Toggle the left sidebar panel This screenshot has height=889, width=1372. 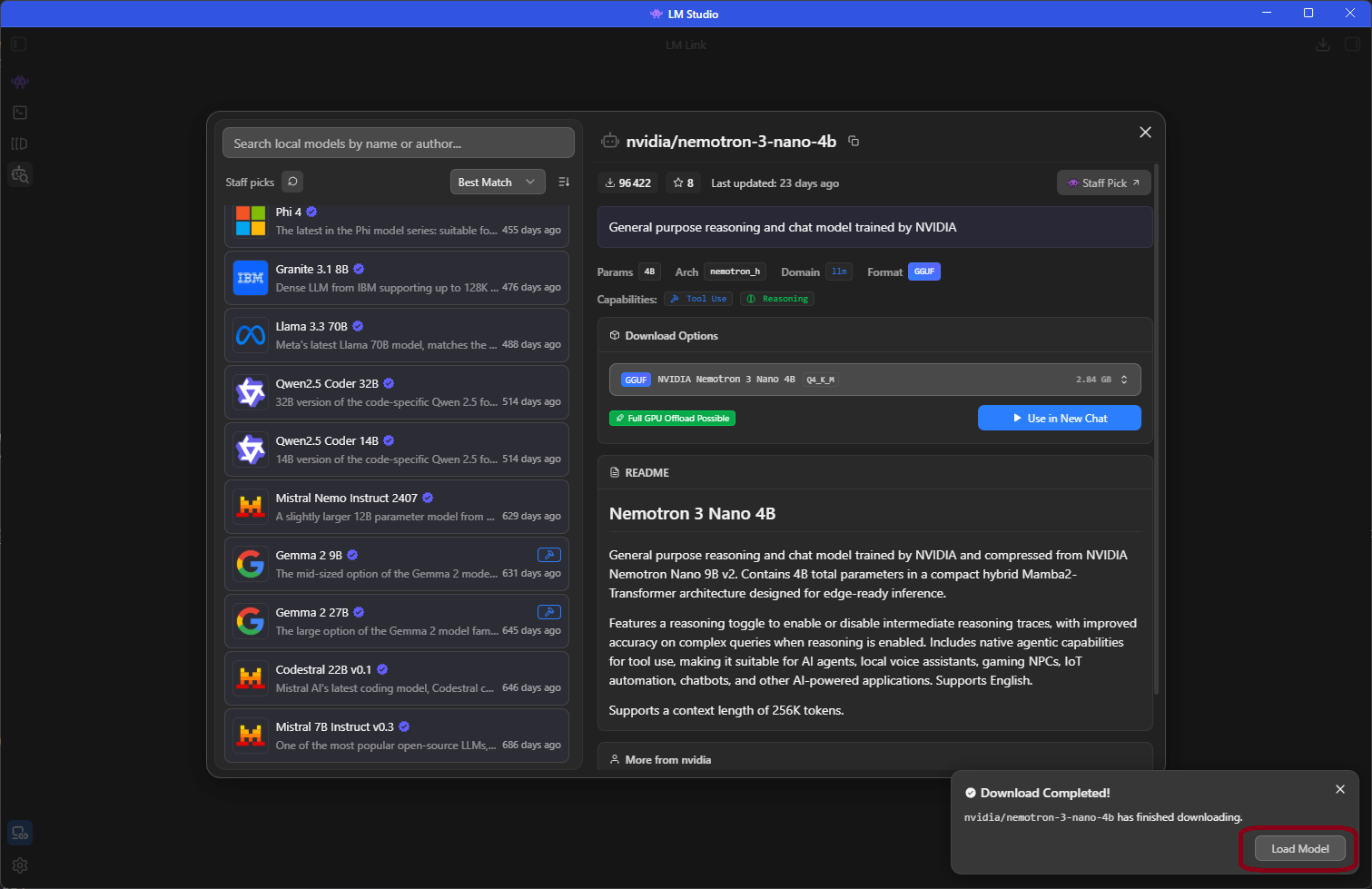click(19, 44)
